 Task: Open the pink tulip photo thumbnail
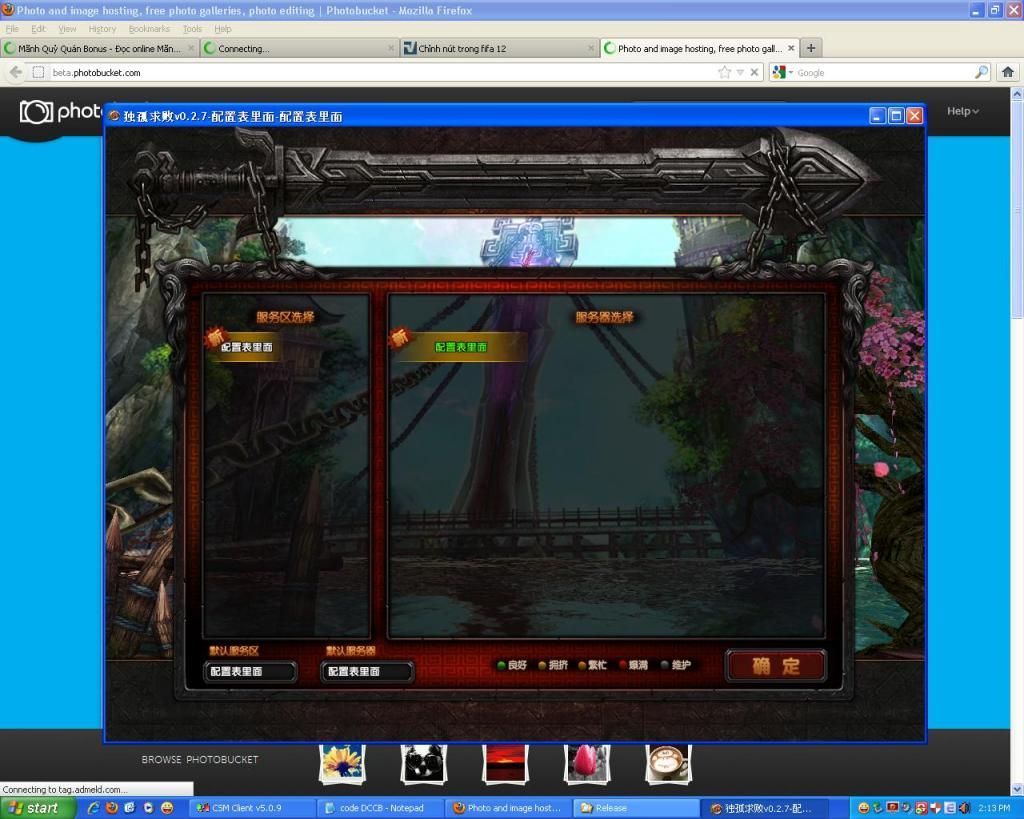point(586,763)
